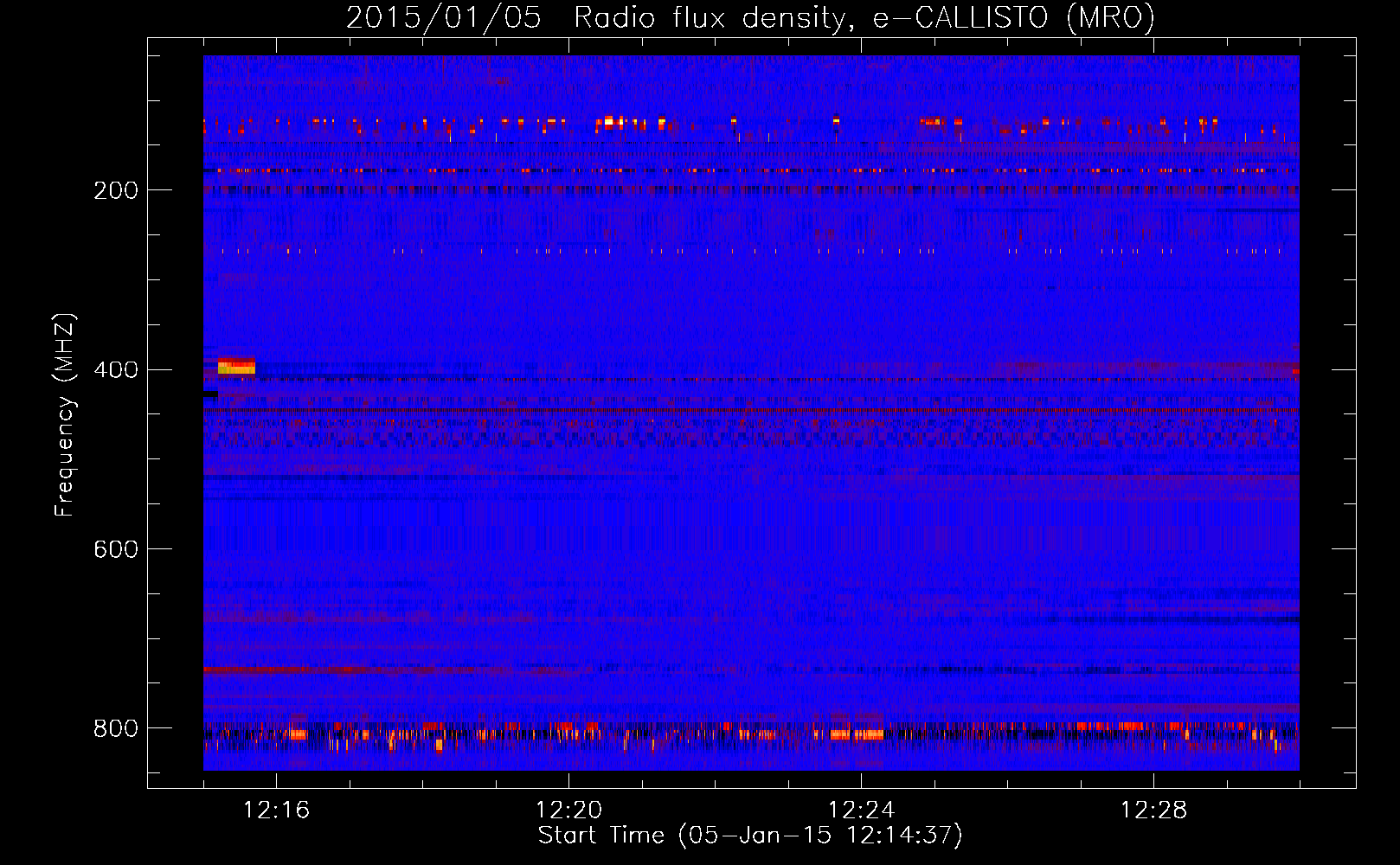1400x865 pixels.
Task: Click the 600 frequency tick label
Action: coord(116,550)
